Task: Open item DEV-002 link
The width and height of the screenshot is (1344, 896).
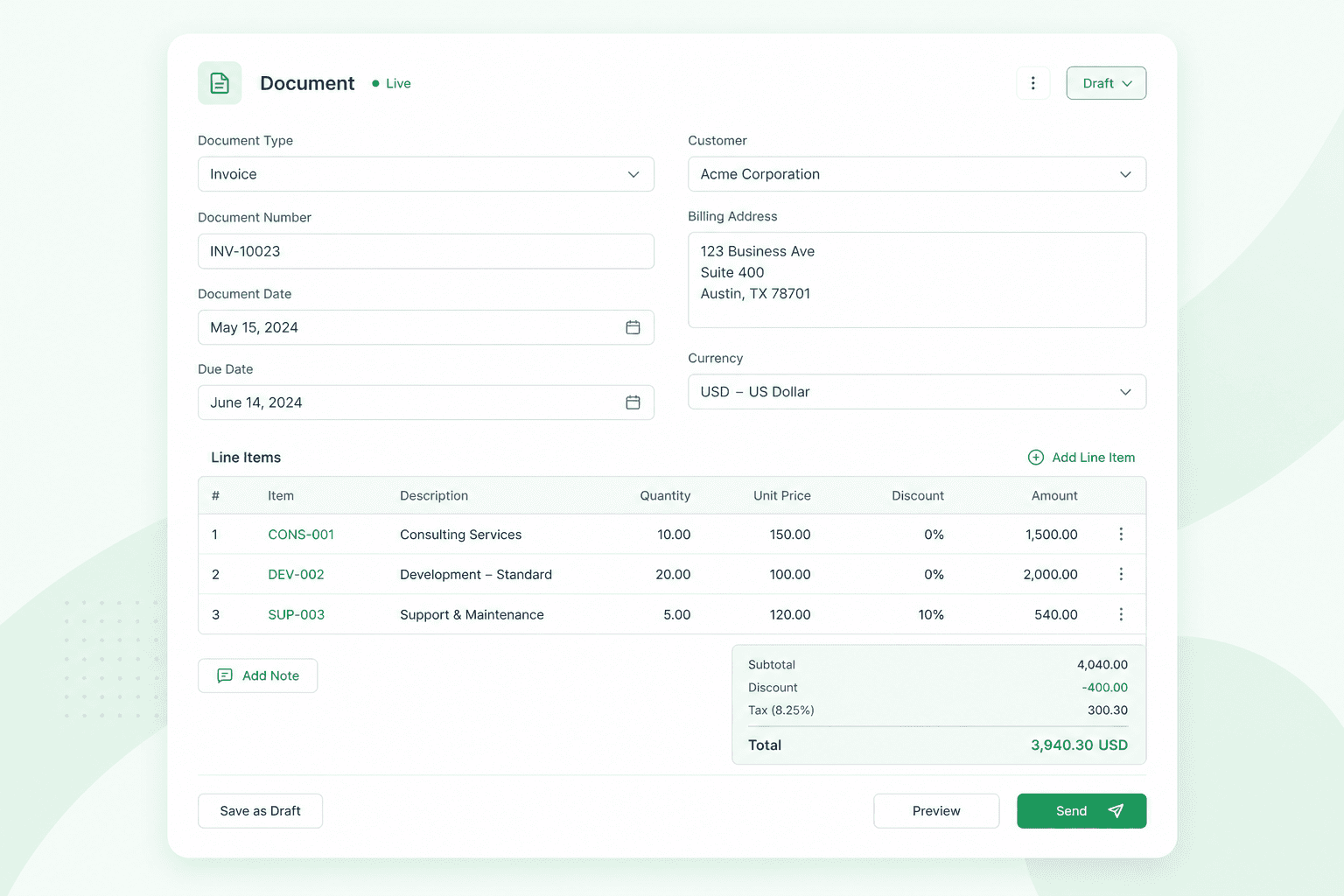Action: [x=296, y=575]
